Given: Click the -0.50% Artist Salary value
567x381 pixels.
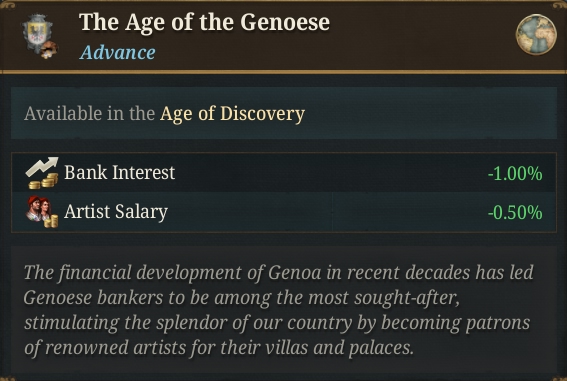Looking at the screenshot, I should click(515, 213).
